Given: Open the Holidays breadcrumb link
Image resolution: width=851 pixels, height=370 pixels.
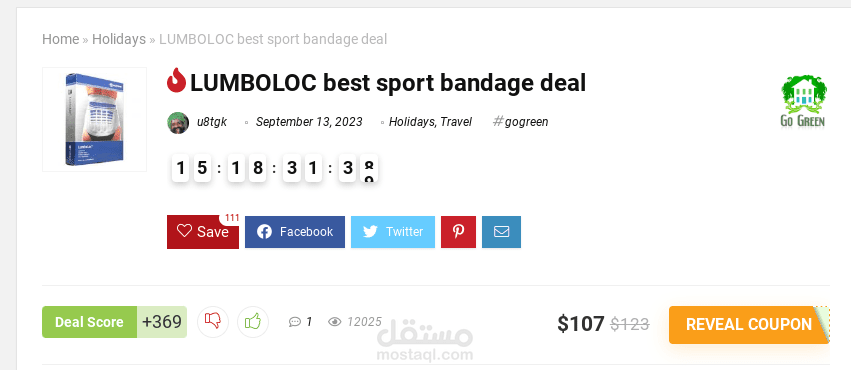Looking at the screenshot, I should pyautogui.click(x=119, y=39).
